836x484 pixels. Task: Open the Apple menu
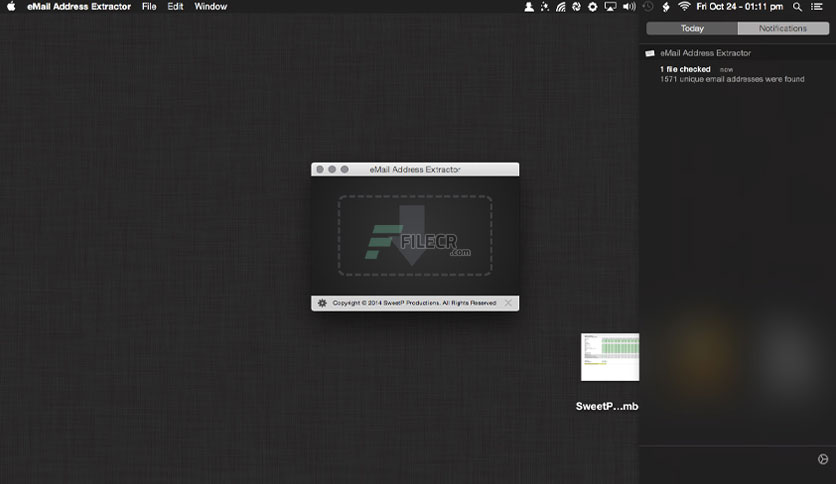(11, 6)
